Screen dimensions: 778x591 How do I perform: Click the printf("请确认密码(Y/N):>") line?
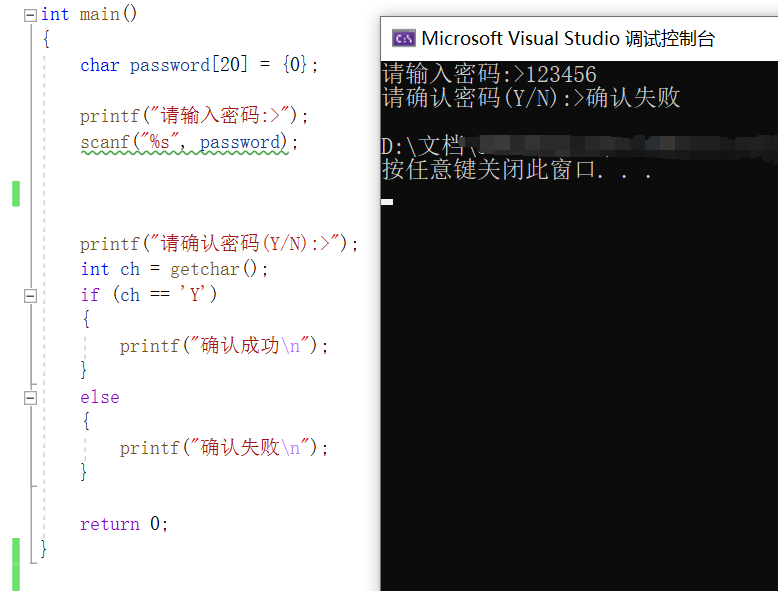click(219, 244)
